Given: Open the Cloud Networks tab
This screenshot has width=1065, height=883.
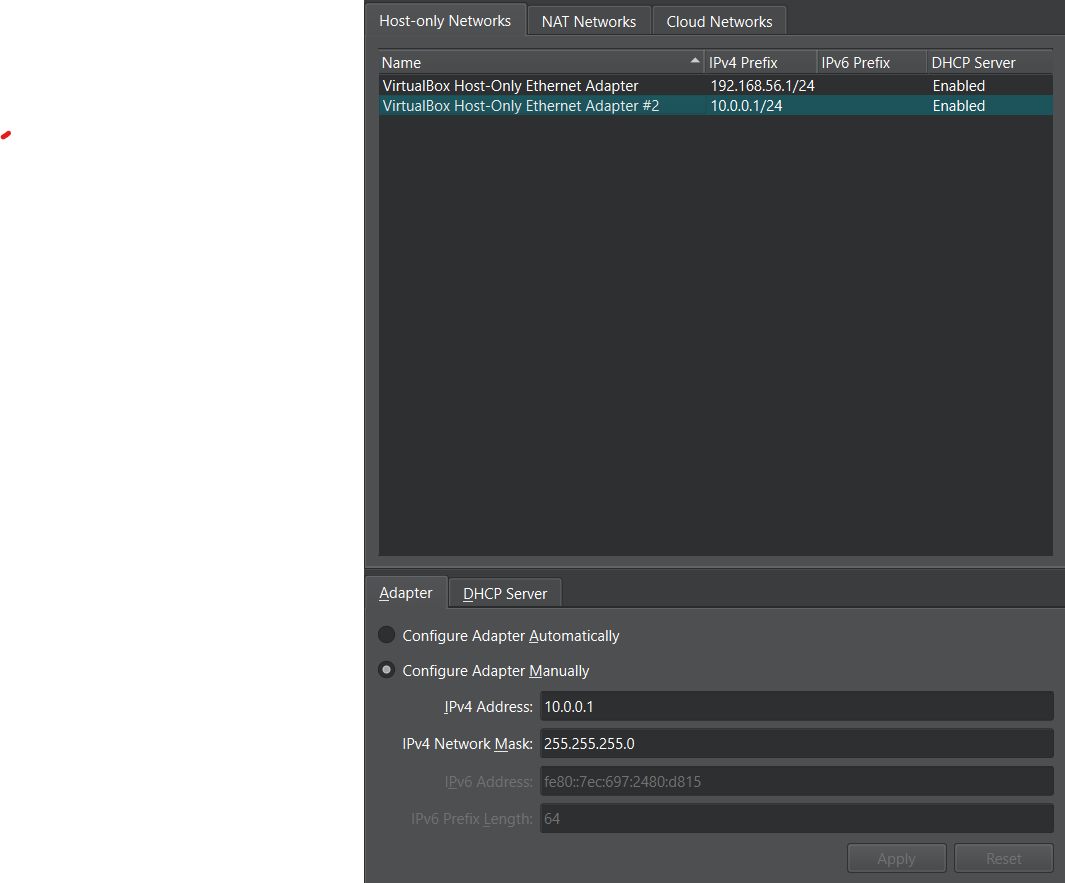Looking at the screenshot, I should [719, 22].
